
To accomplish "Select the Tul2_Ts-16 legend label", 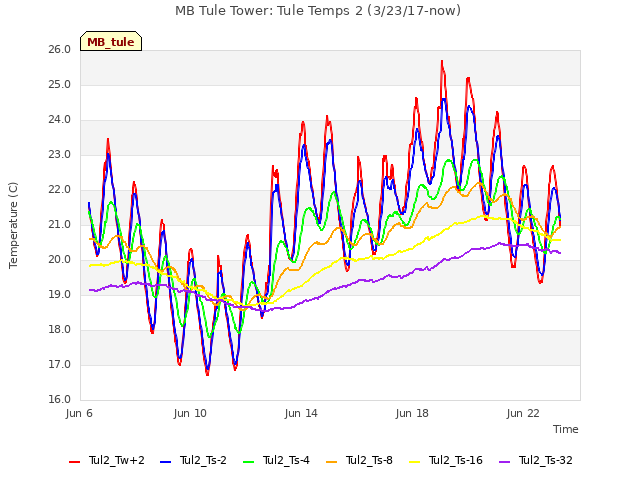I will 456,460.
